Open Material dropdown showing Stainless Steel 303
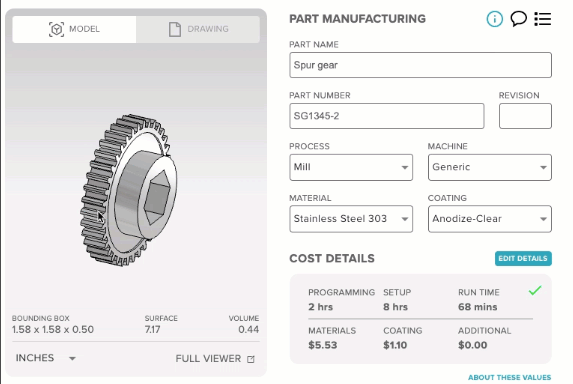This screenshot has width=573, height=384. [x=351, y=219]
